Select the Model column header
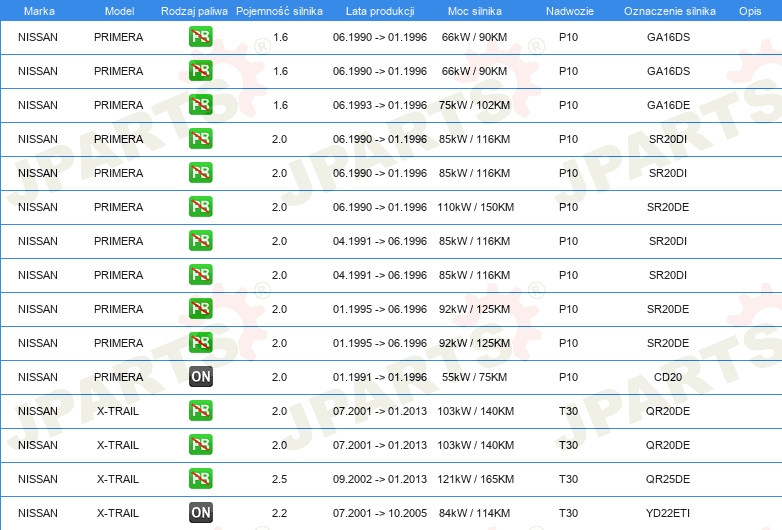 (119, 11)
